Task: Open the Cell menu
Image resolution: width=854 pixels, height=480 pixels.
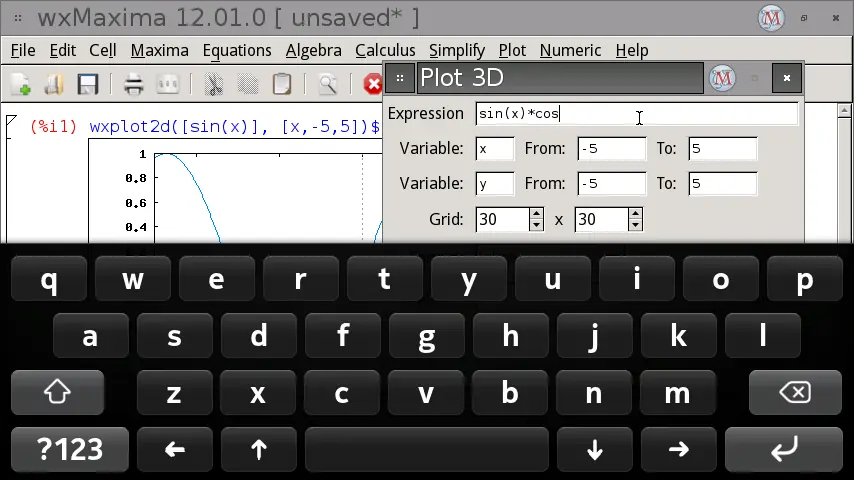Action: (102, 51)
